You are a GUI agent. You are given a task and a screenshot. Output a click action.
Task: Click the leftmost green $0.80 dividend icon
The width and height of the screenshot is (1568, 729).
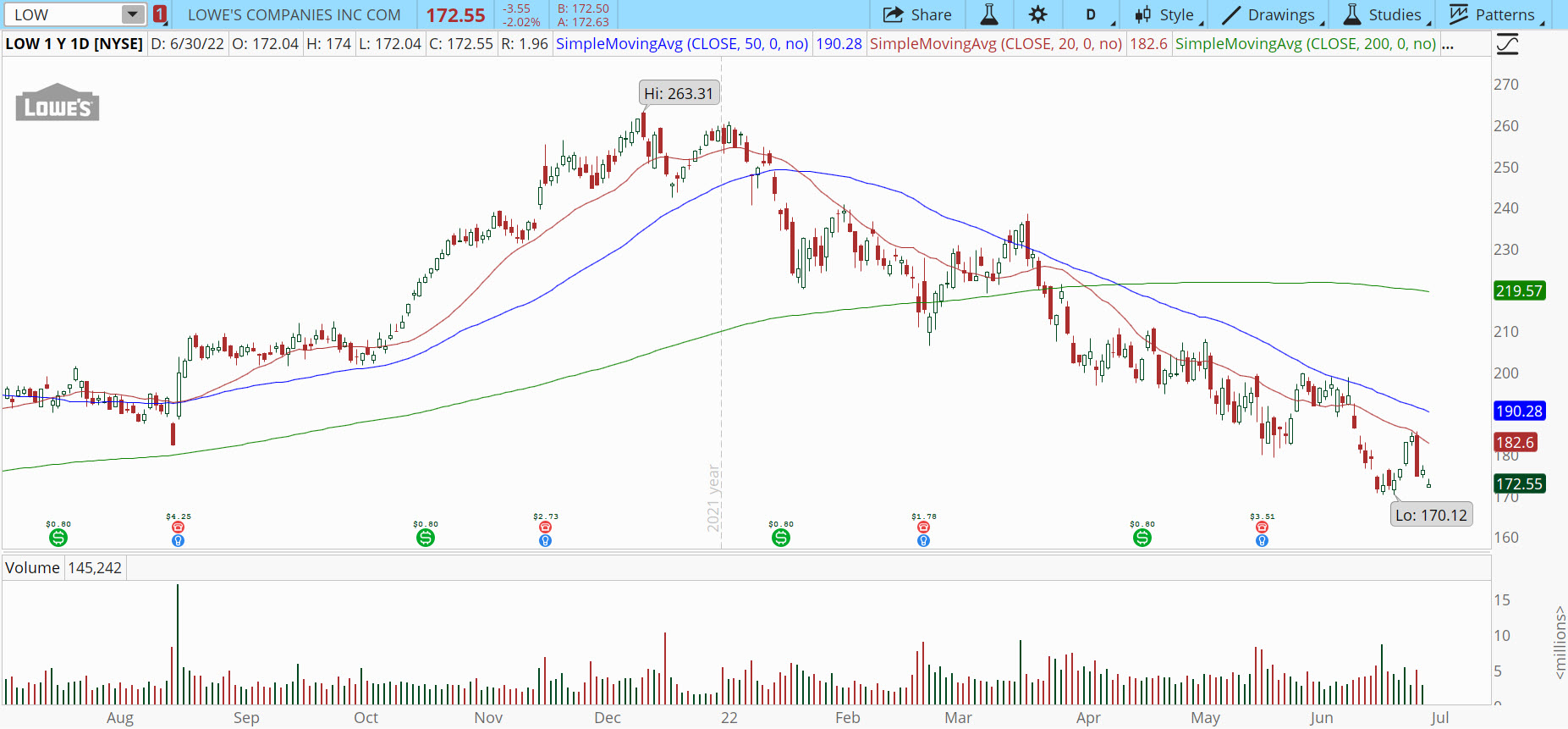[x=58, y=538]
